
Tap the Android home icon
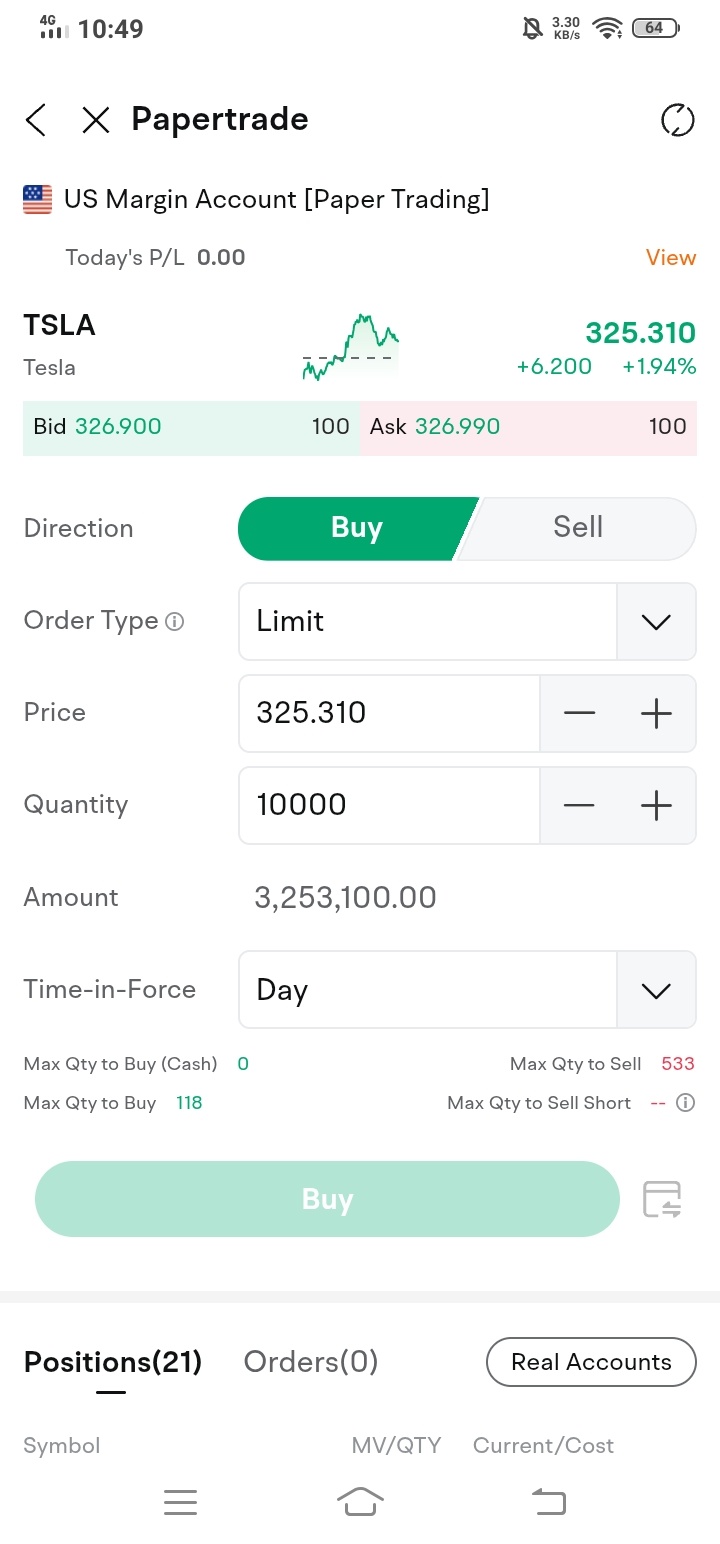pyautogui.click(x=360, y=1501)
